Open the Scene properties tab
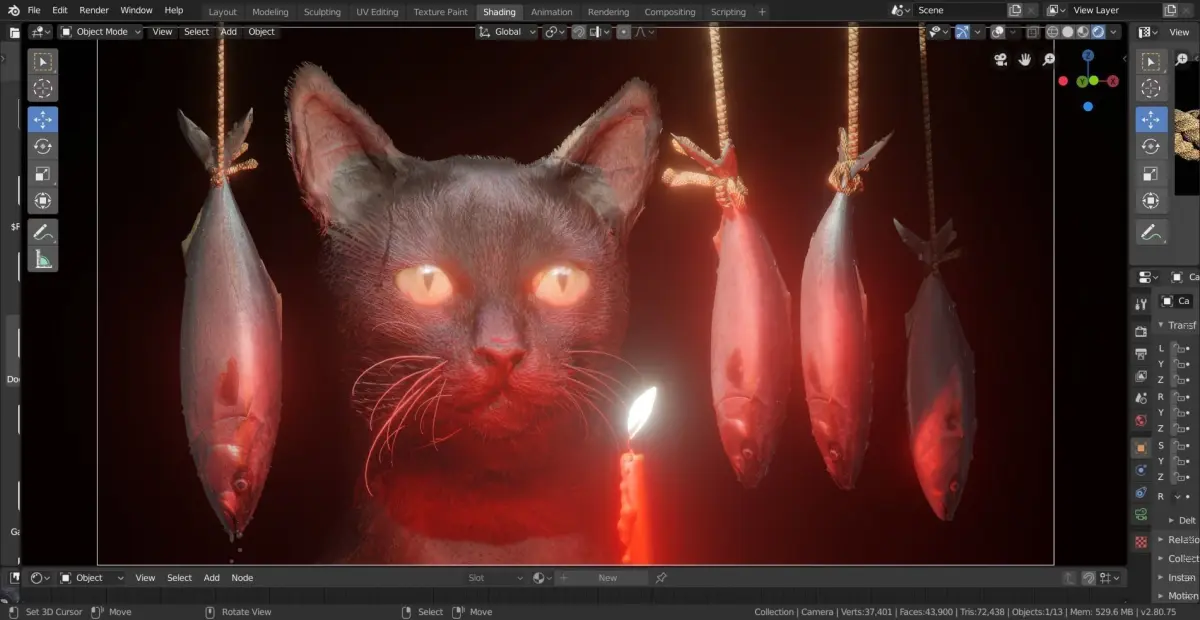 [x=1141, y=400]
